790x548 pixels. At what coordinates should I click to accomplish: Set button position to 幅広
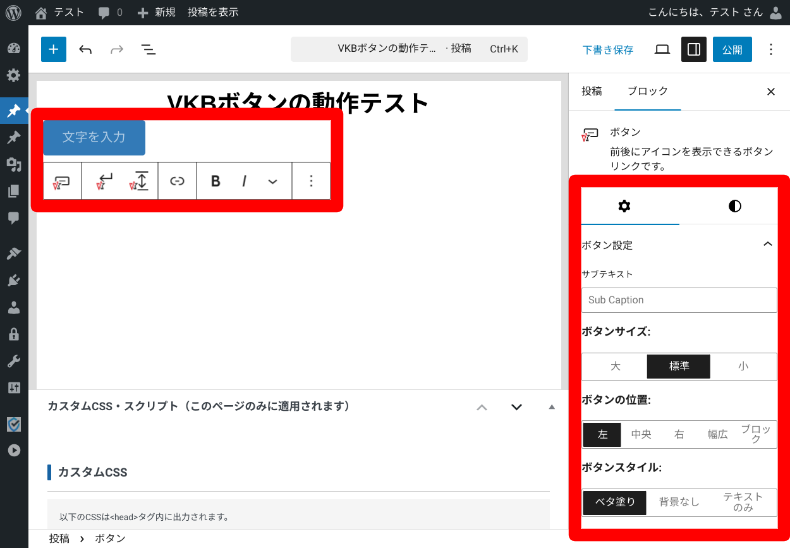[x=717, y=434]
